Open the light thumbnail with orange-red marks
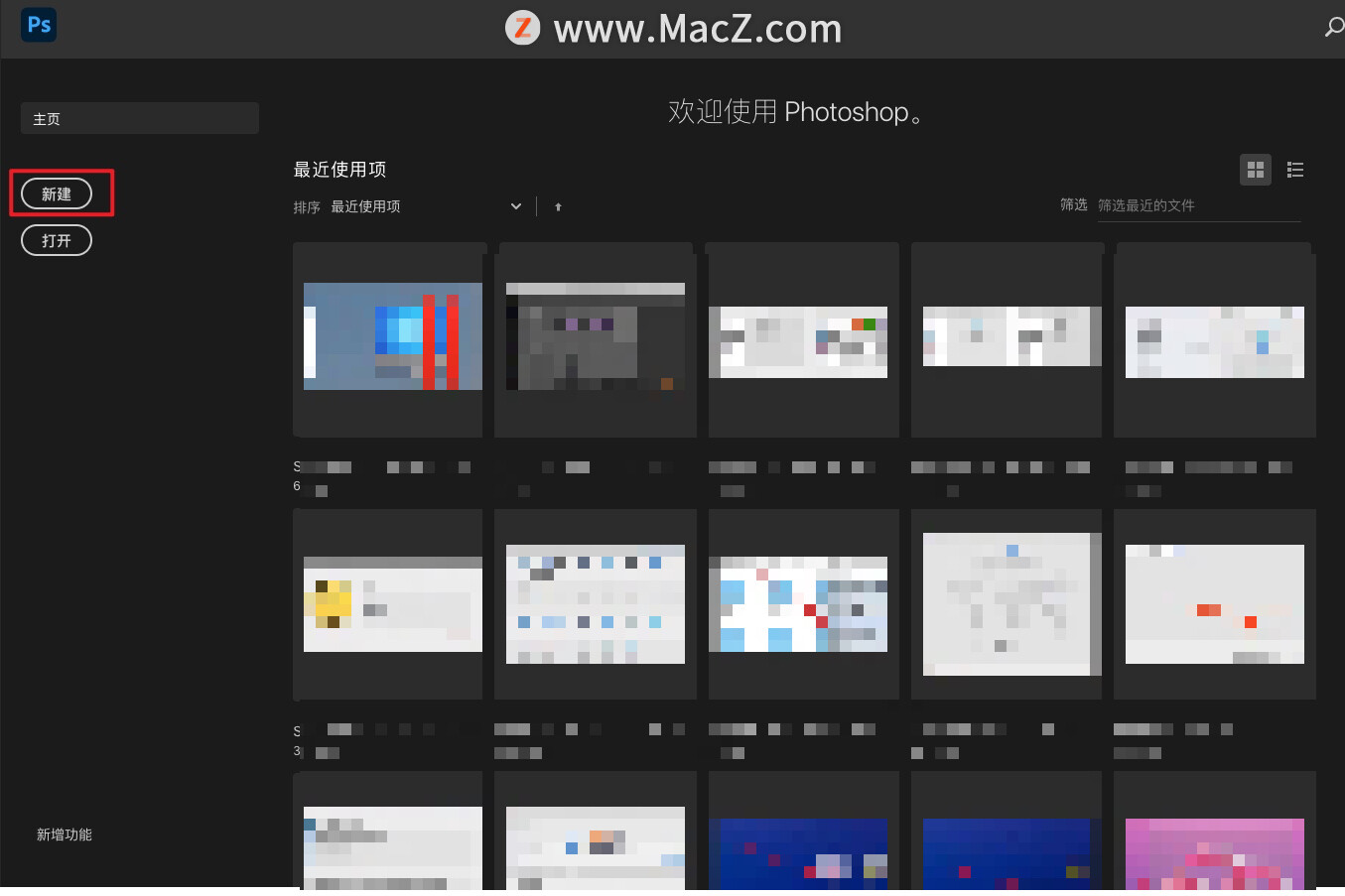The height and width of the screenshot is (896, 1345). [1215, 604]
